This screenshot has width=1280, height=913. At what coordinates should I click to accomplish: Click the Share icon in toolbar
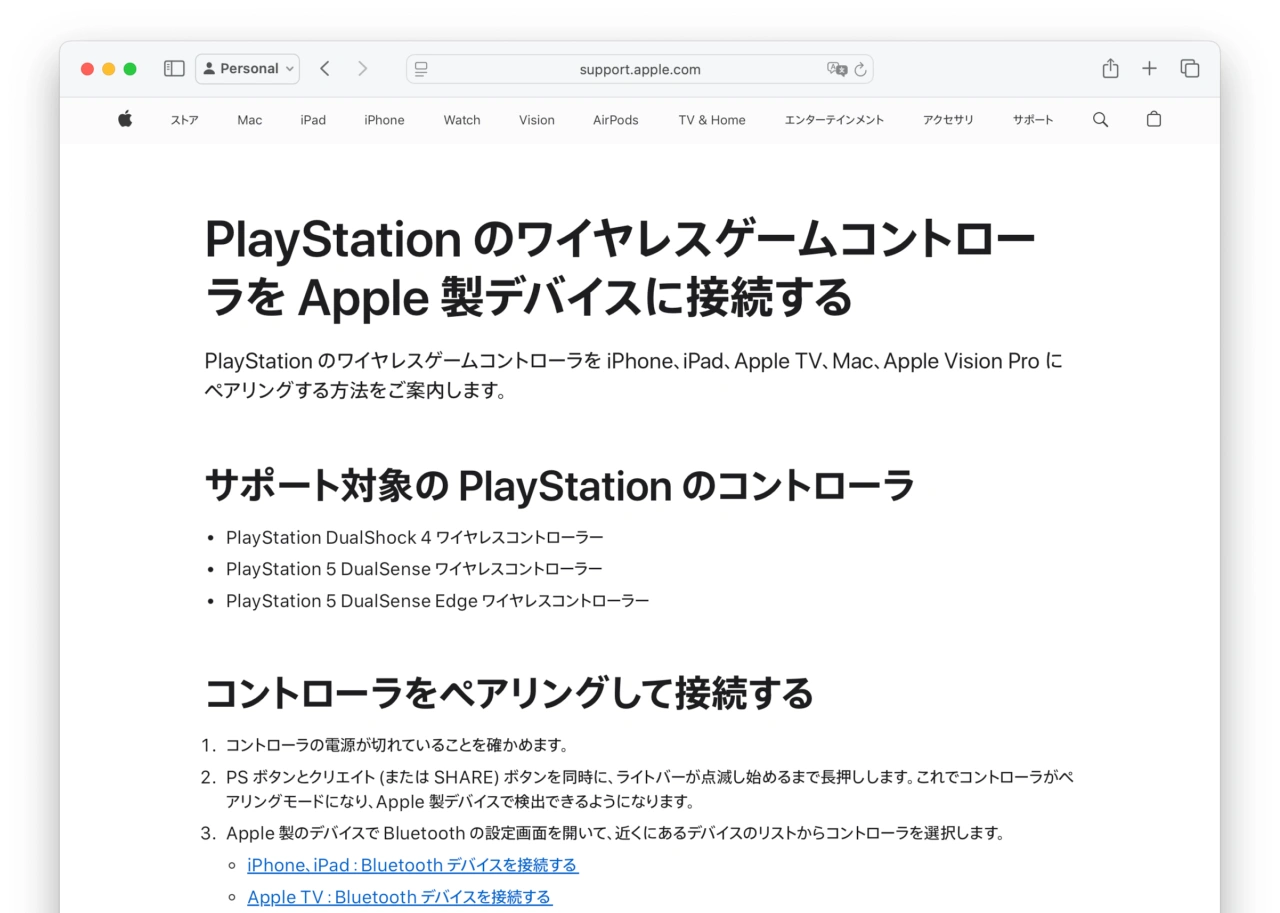click(x=1110, y=69)
